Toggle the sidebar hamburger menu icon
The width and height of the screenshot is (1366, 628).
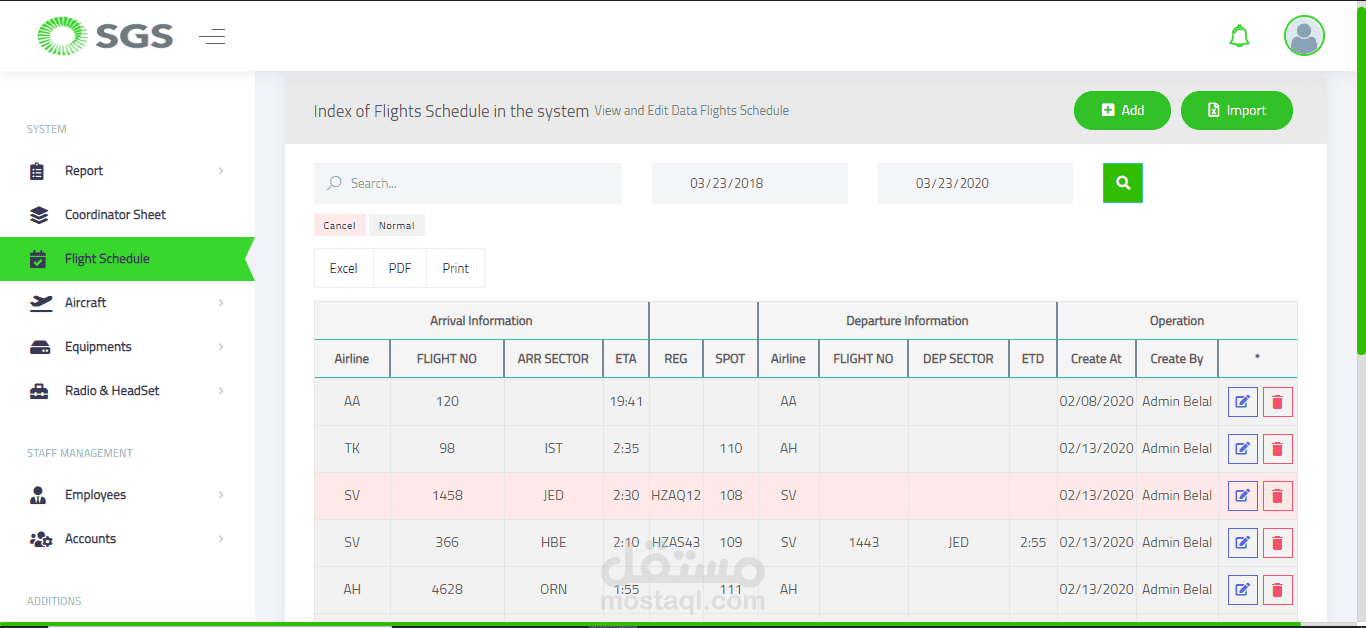[x=212, y=38]
